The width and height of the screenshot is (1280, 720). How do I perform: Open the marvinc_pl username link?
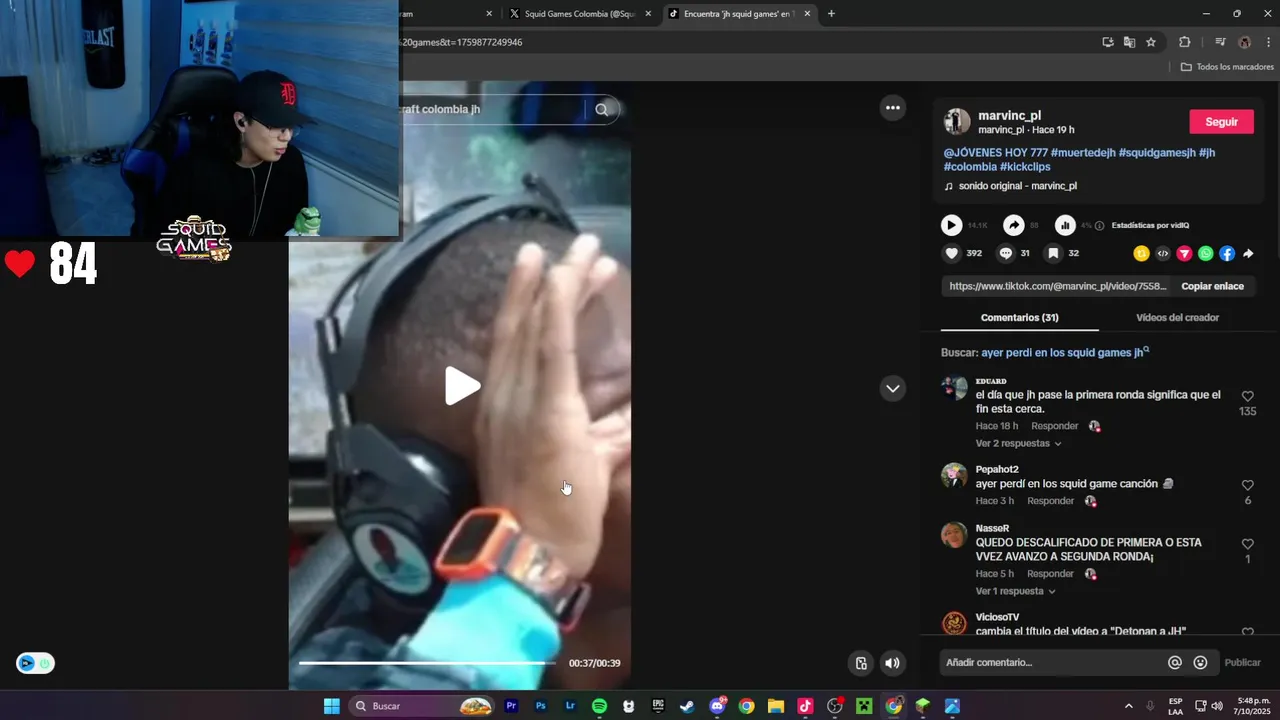pyautogui.click(x=1009, y=116)
